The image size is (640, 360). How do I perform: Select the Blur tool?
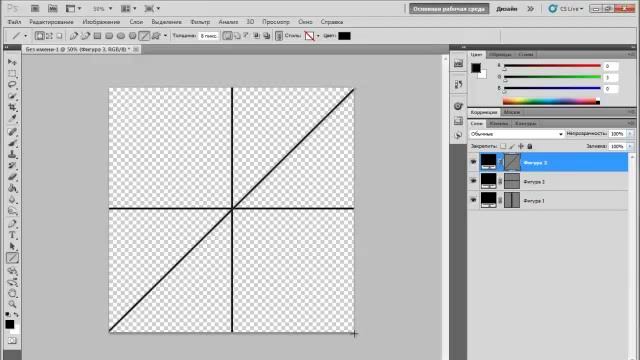[12, 200]
